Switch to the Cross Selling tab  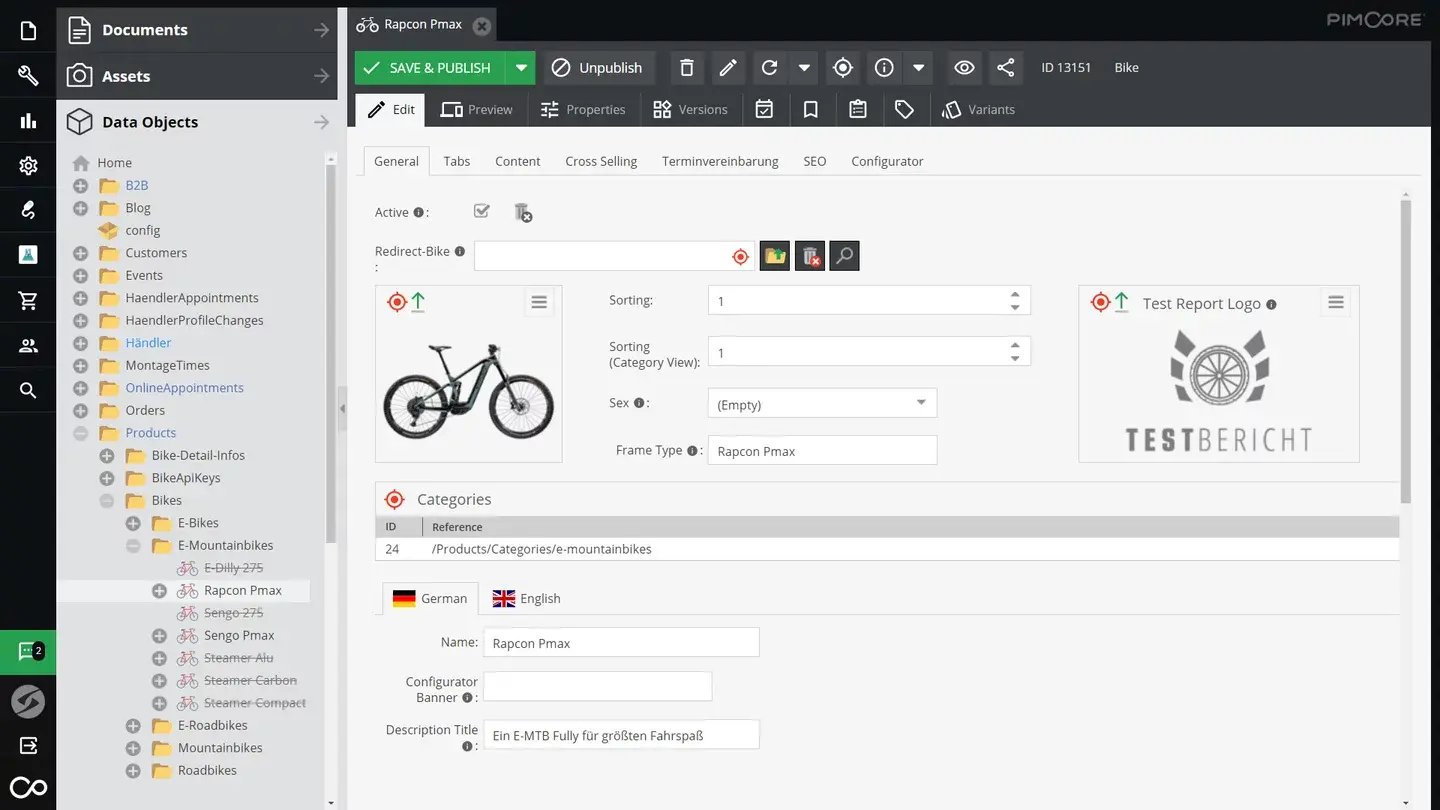click(x=601, y=161)
